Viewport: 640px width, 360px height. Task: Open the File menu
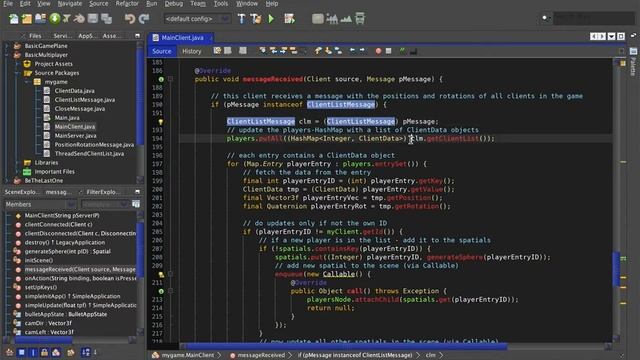(8, 4)
